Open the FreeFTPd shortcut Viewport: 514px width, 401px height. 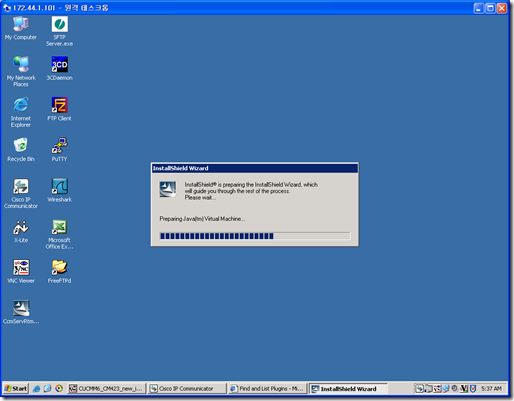pyautogui.click(x=60, y=272)
